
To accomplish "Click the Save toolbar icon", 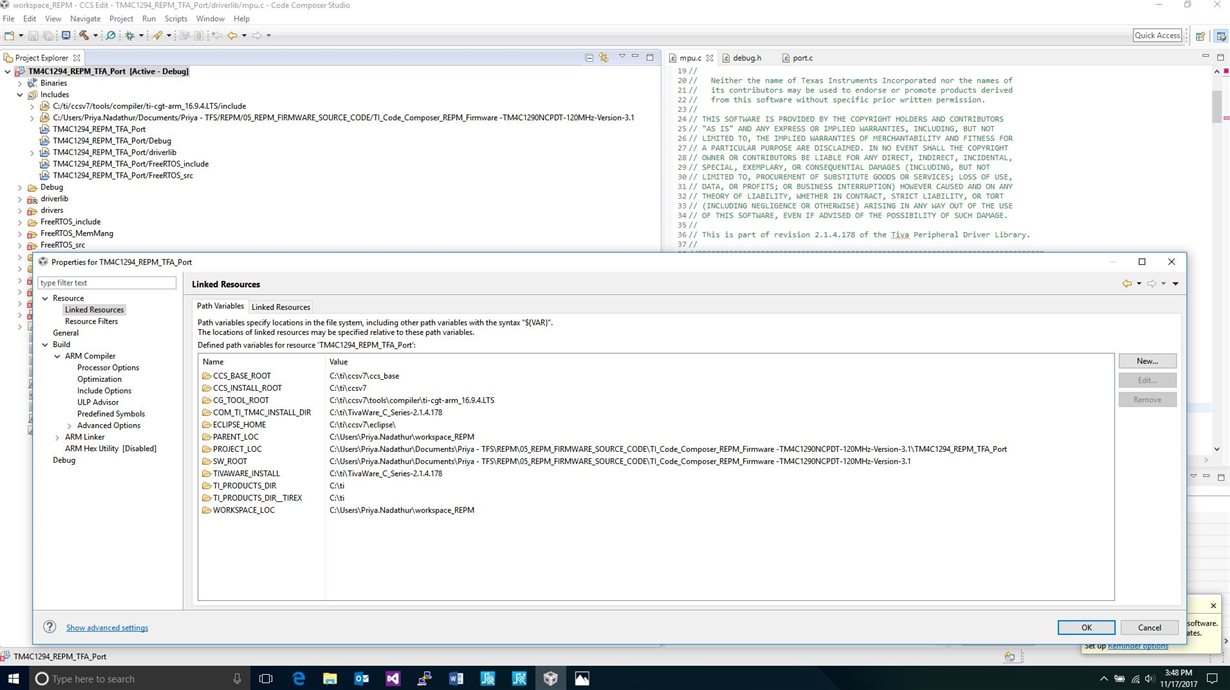I will (x=33, y=35).
